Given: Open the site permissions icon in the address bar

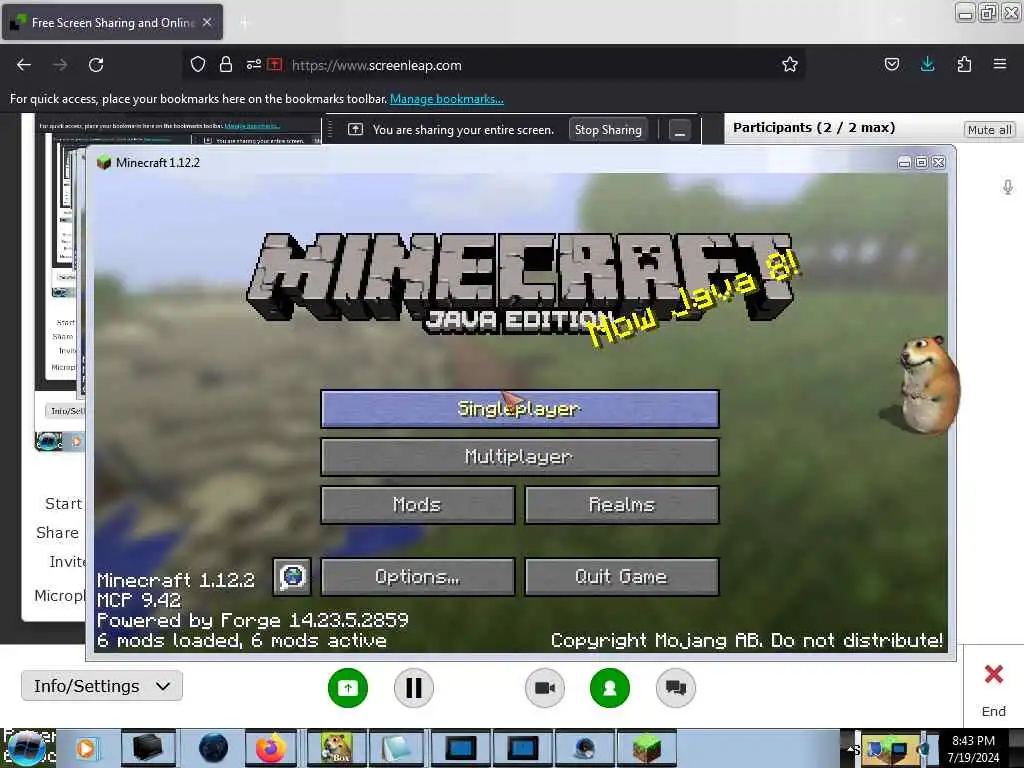Looking at the screenshot, I should pos(254,64).
